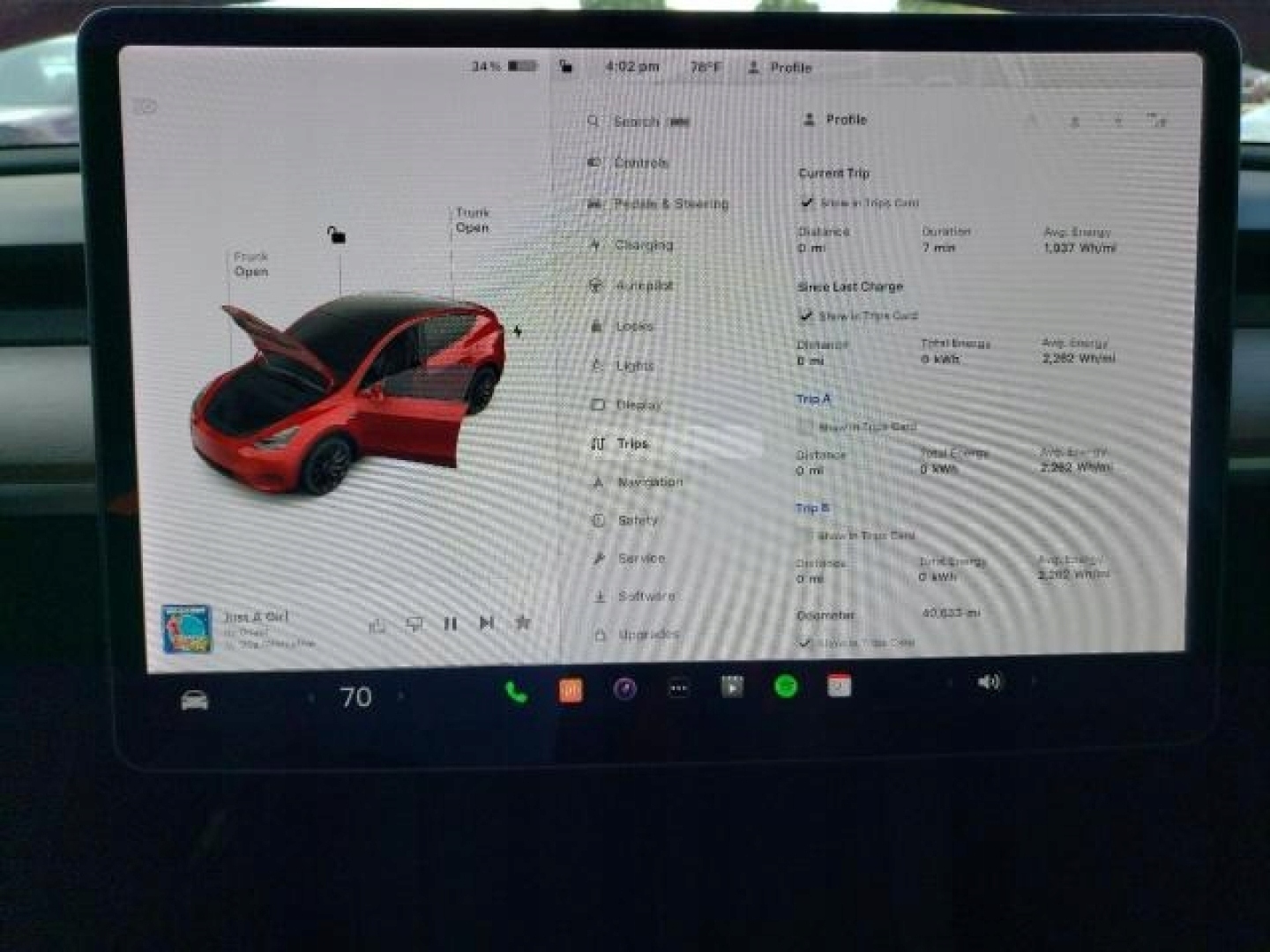
Task: Launch the purple camera app icon
Action: tap(625, 688)
